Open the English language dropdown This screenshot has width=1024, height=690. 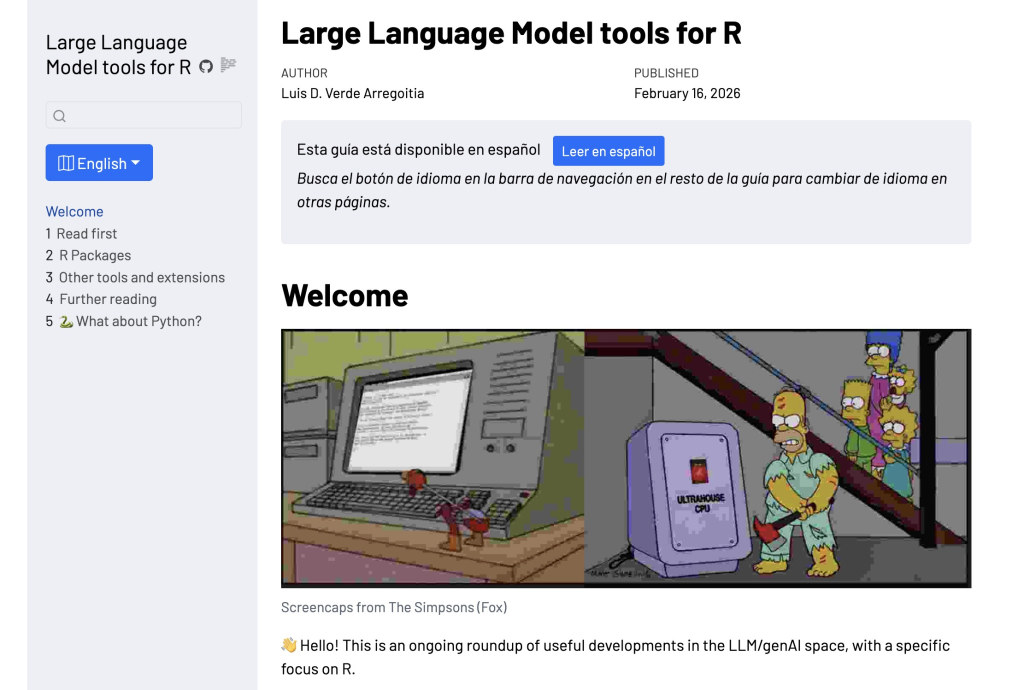click(99, 163)
